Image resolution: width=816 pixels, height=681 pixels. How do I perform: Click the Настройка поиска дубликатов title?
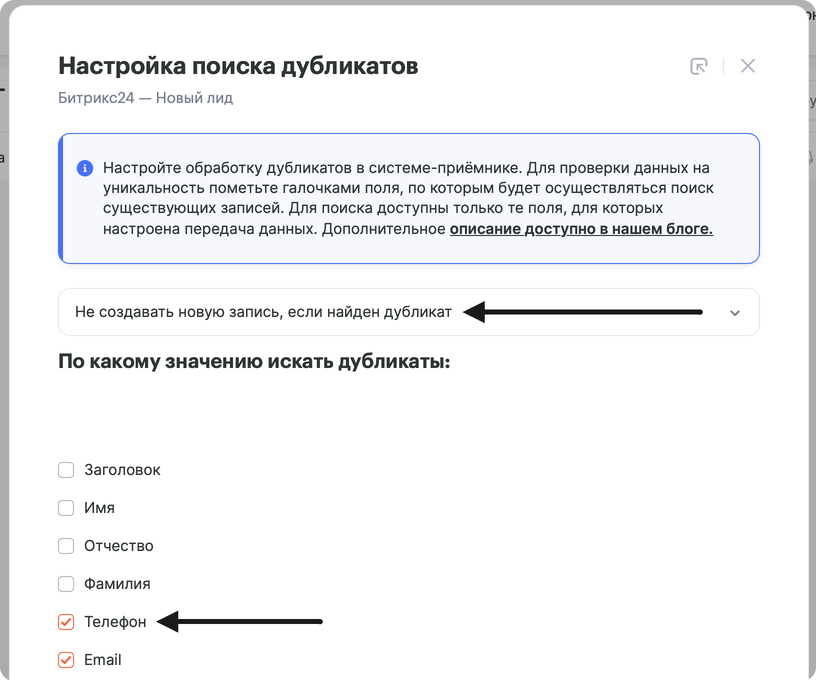[238, 67]
